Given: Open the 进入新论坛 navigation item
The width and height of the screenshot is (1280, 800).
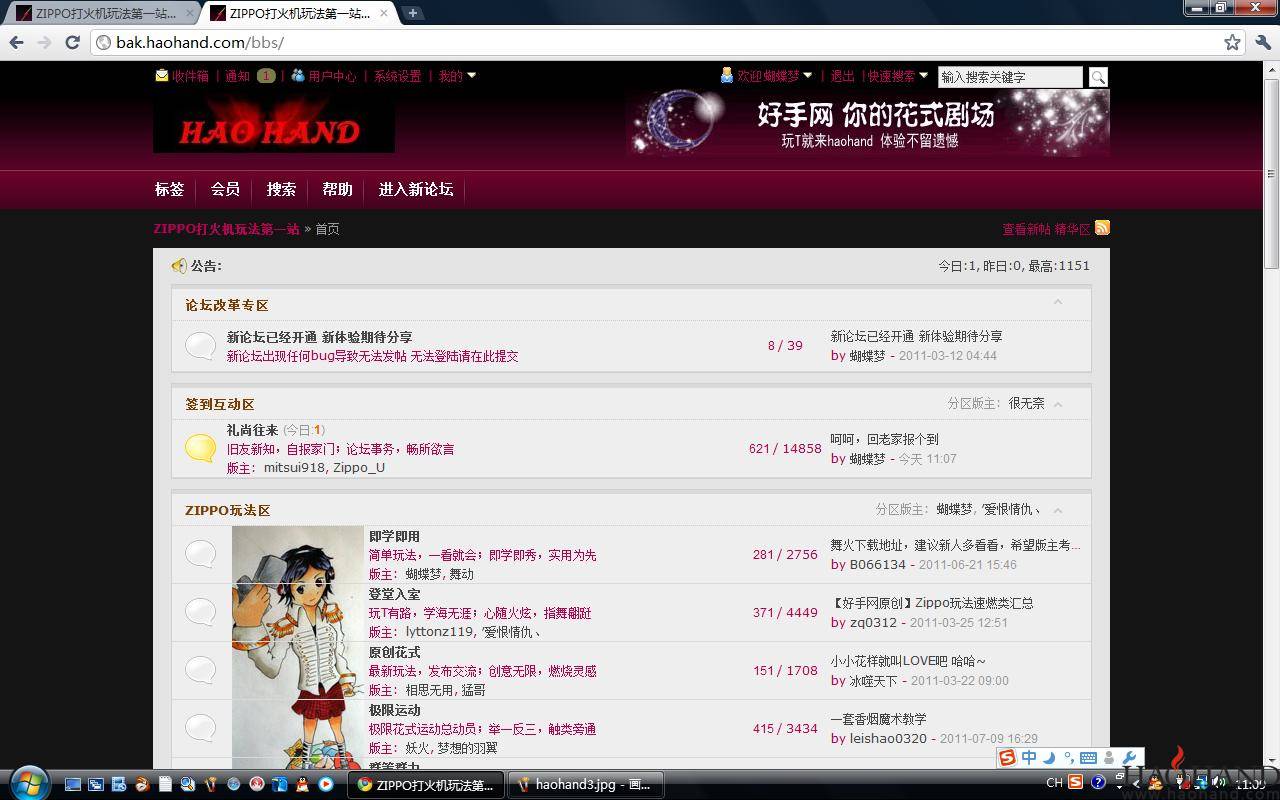Looking at the screenshot, I should (416, 189).
